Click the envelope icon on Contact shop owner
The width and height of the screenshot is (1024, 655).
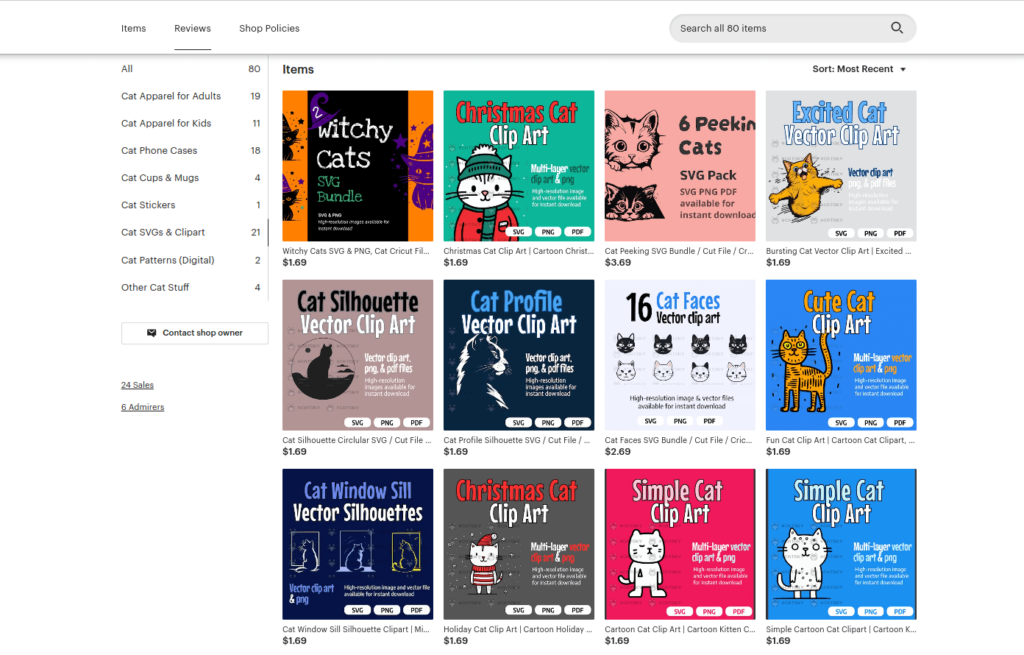152,333
